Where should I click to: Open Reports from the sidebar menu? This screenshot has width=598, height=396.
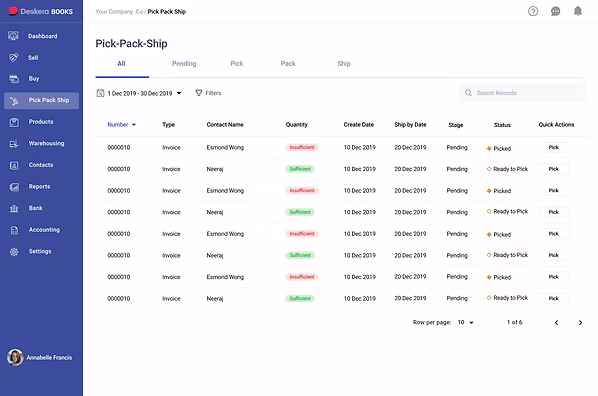[x=39, y=187]
